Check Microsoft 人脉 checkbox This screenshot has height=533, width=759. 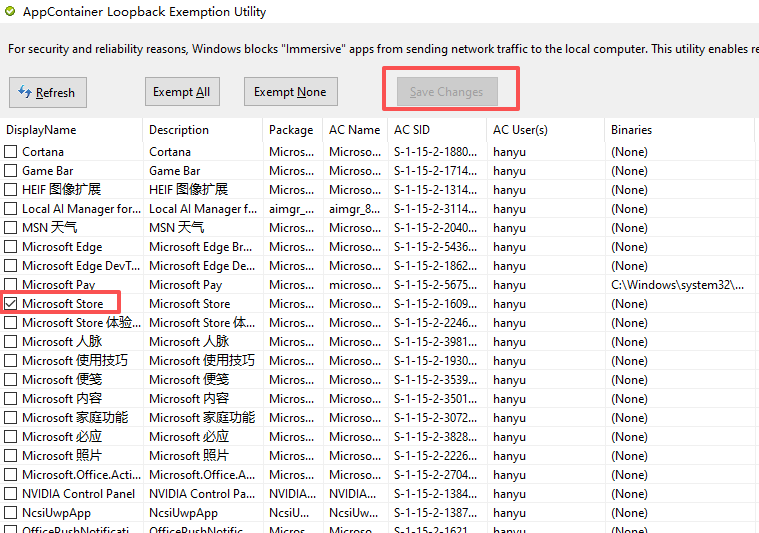pos(10,341)
